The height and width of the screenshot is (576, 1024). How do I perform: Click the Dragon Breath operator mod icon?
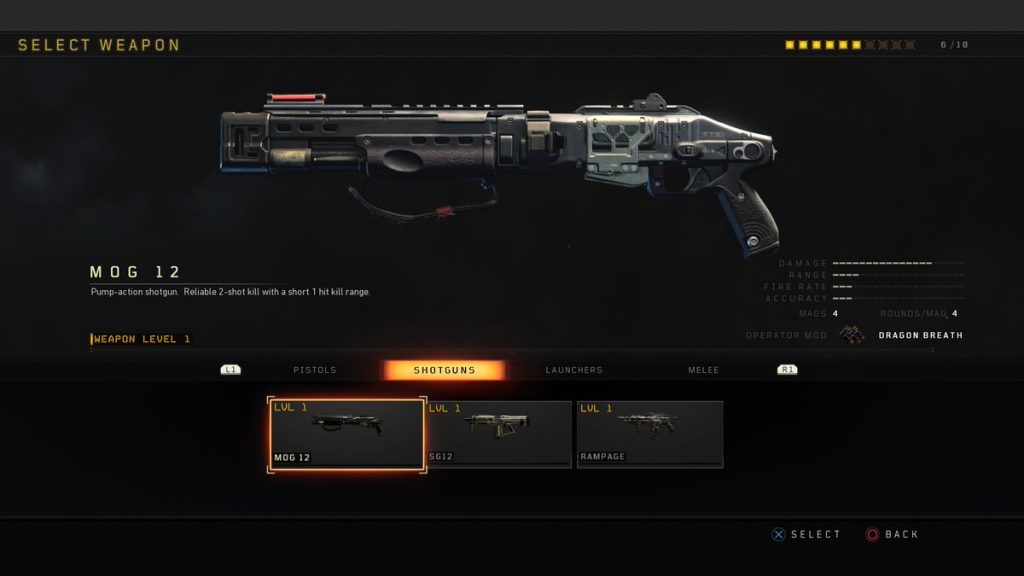[852, 335]
